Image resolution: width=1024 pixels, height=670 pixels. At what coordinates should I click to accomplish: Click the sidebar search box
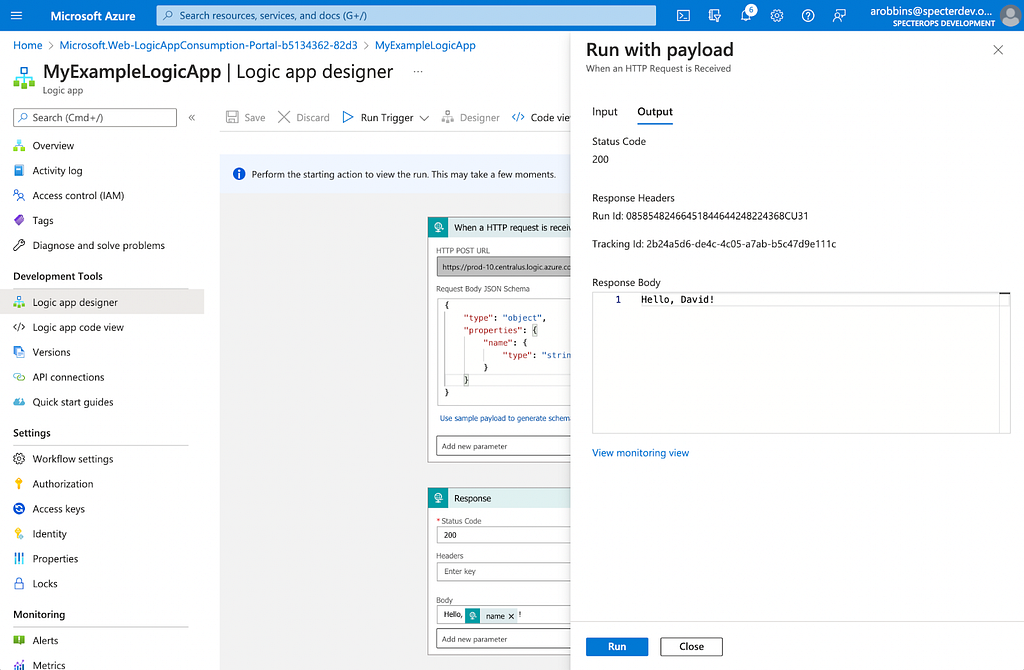pos(95,118)
